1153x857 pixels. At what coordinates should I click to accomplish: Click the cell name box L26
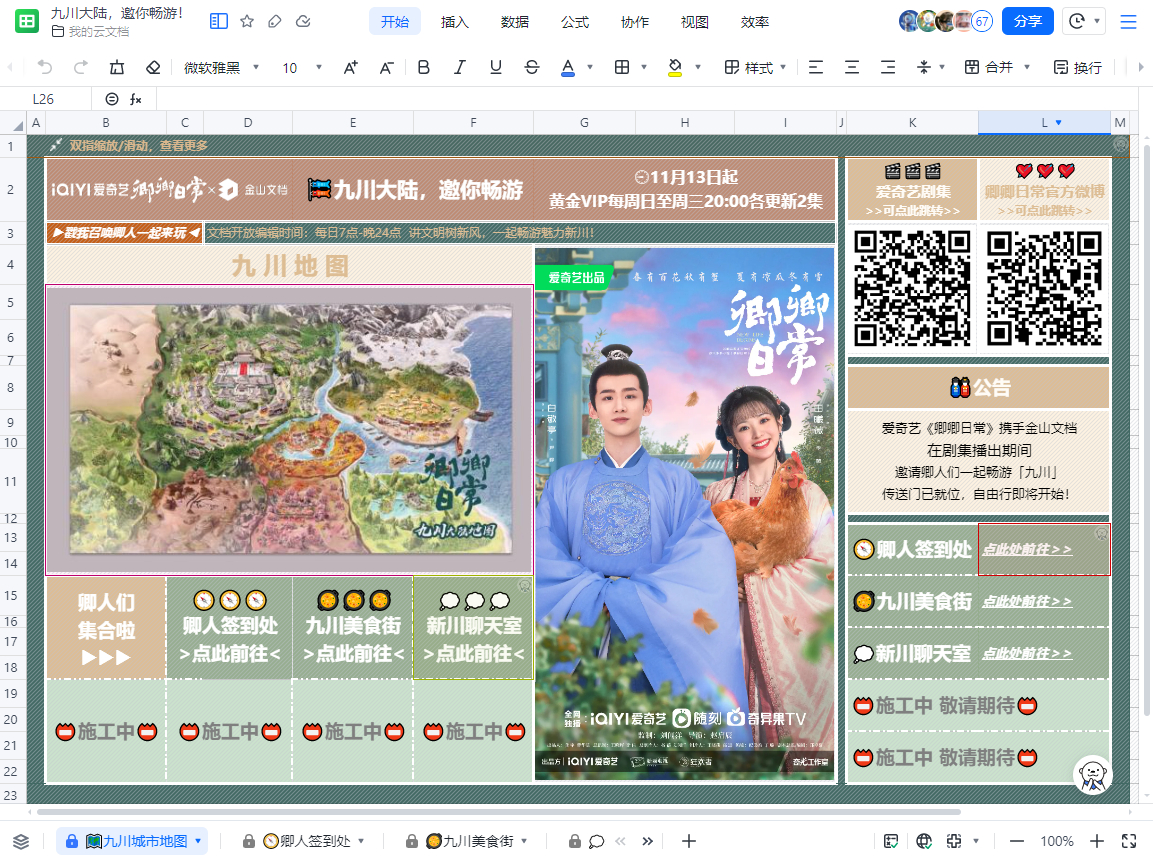point(43,99)
